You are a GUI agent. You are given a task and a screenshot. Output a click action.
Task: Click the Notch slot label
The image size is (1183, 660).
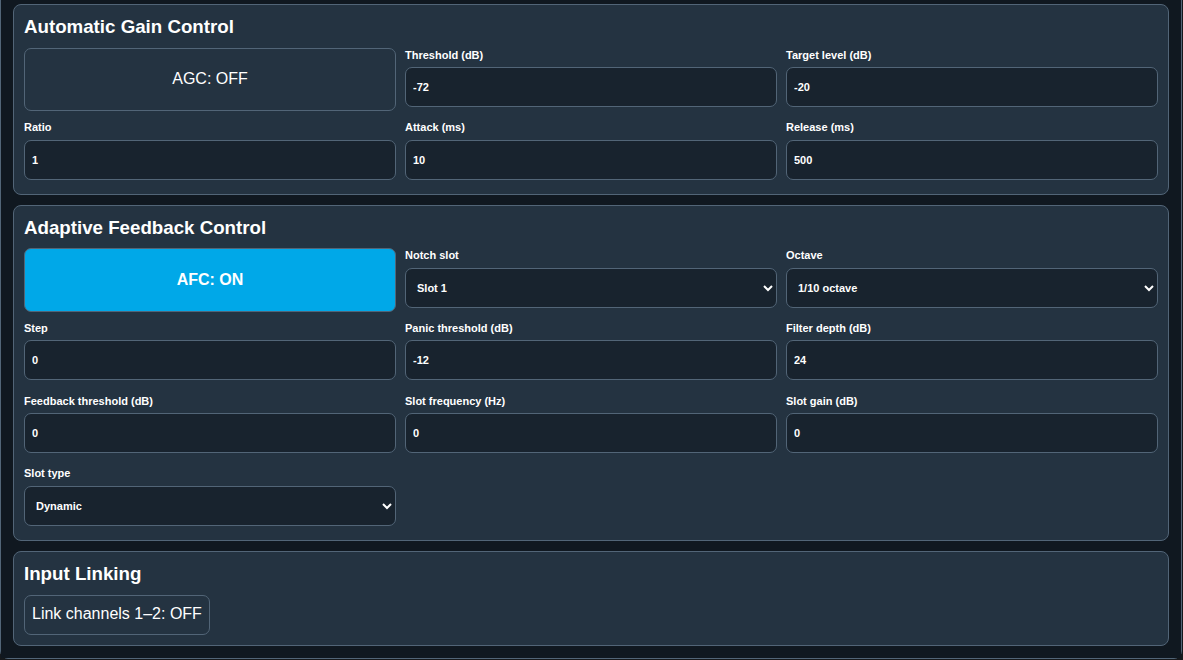click(x=432, y=255)
